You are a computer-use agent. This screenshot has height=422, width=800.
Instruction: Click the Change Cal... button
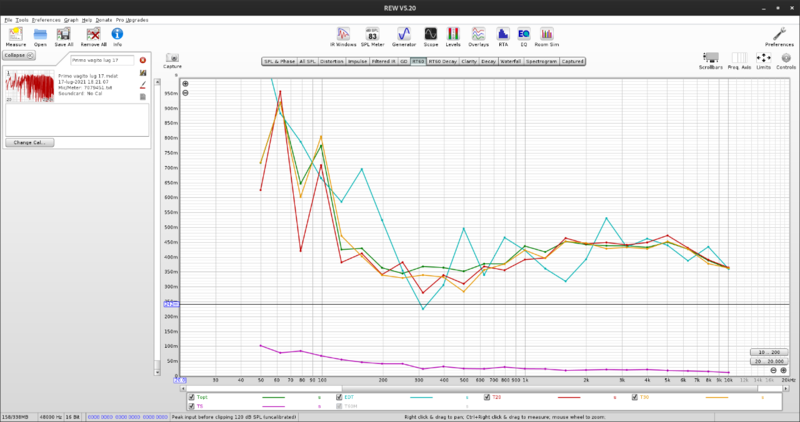pyautogui.click(x=28, y=143)
